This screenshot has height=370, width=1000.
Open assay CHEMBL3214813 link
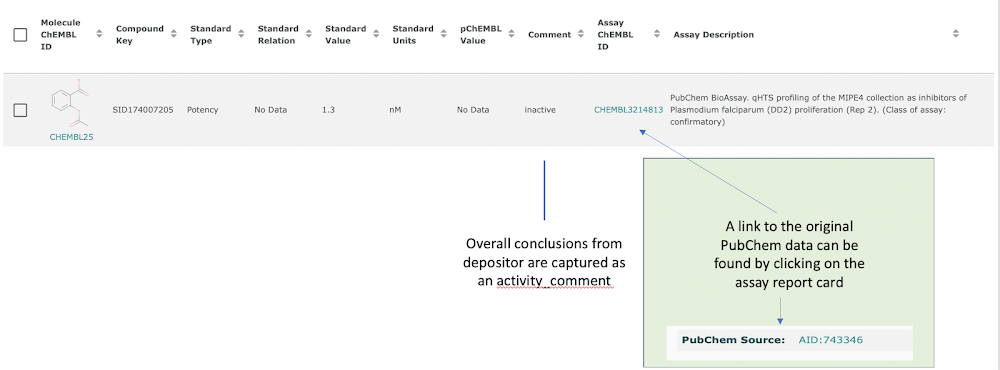coord(628,110)
